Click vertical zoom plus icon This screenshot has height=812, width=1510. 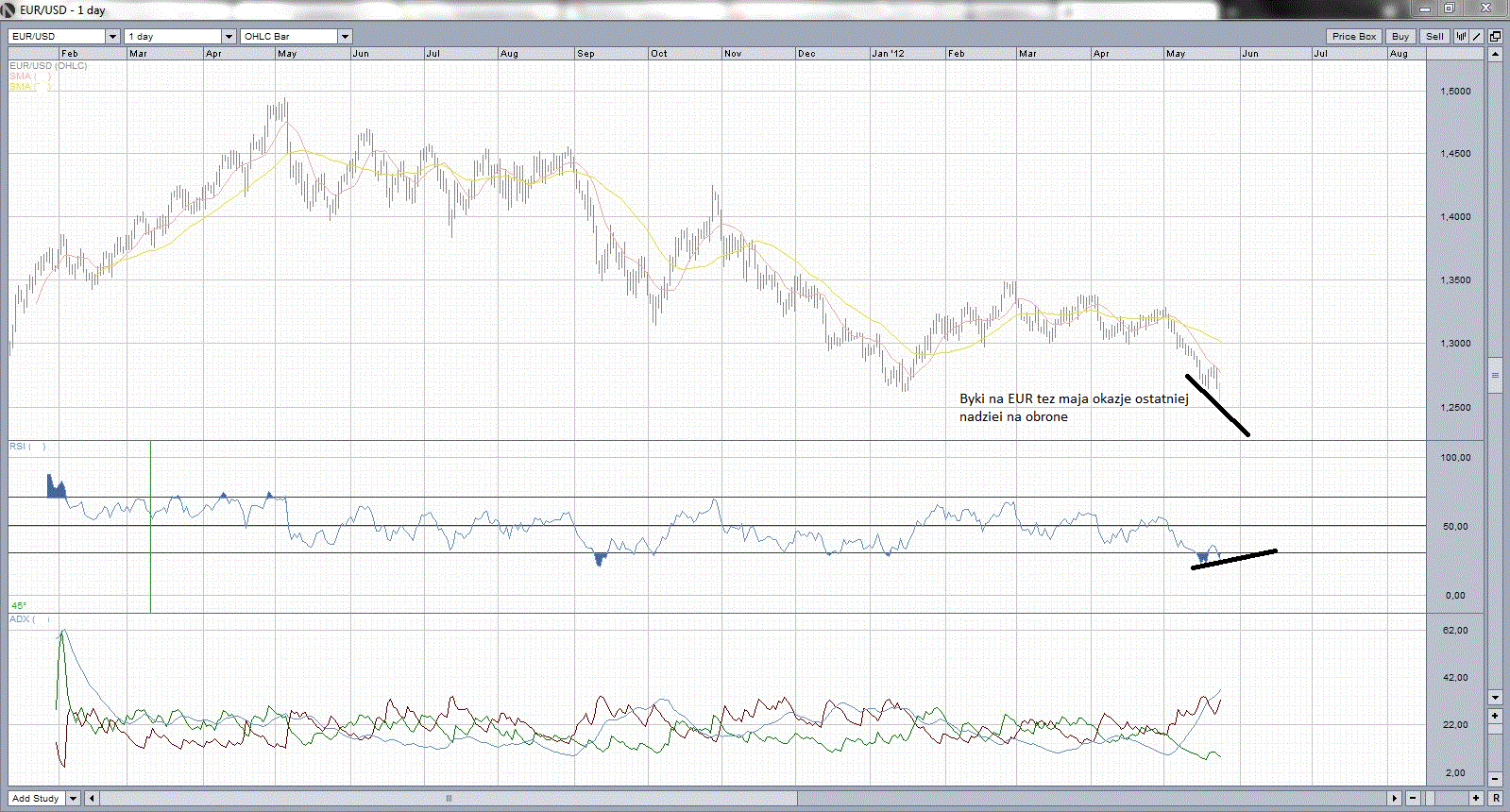(1495, 716)
